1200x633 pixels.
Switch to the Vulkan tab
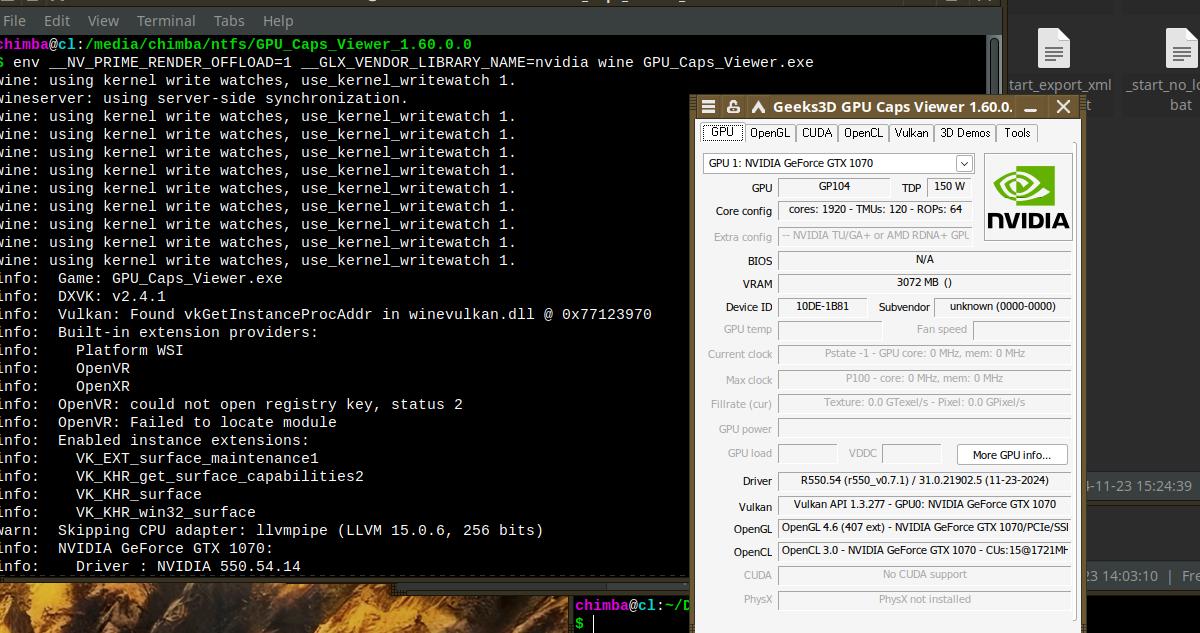pyautogui.click(x=911, y=133)
